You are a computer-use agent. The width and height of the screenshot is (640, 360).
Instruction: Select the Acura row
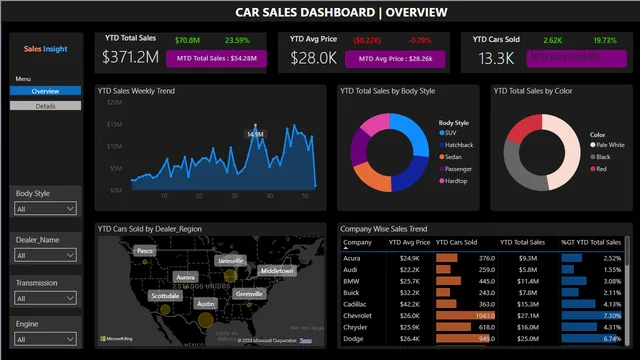pos(482,258)
